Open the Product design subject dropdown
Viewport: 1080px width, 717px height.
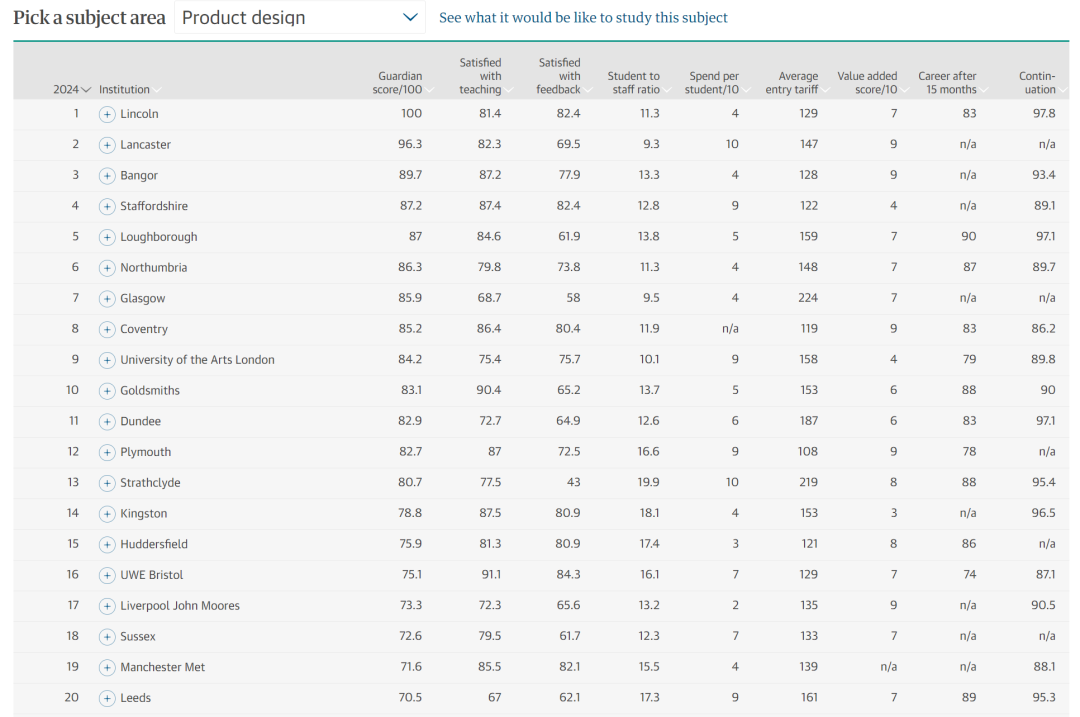(x=300, y=18)
